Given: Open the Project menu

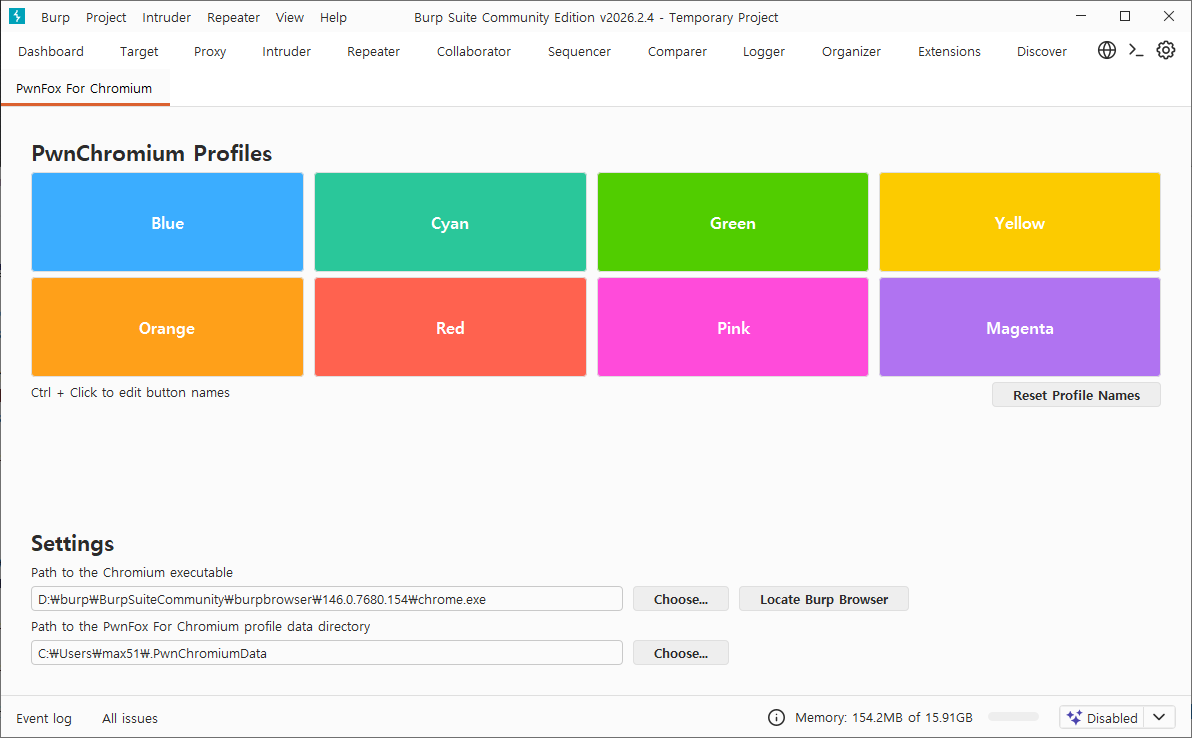Looking at the screenshot, I should click(x=106, y=17).
